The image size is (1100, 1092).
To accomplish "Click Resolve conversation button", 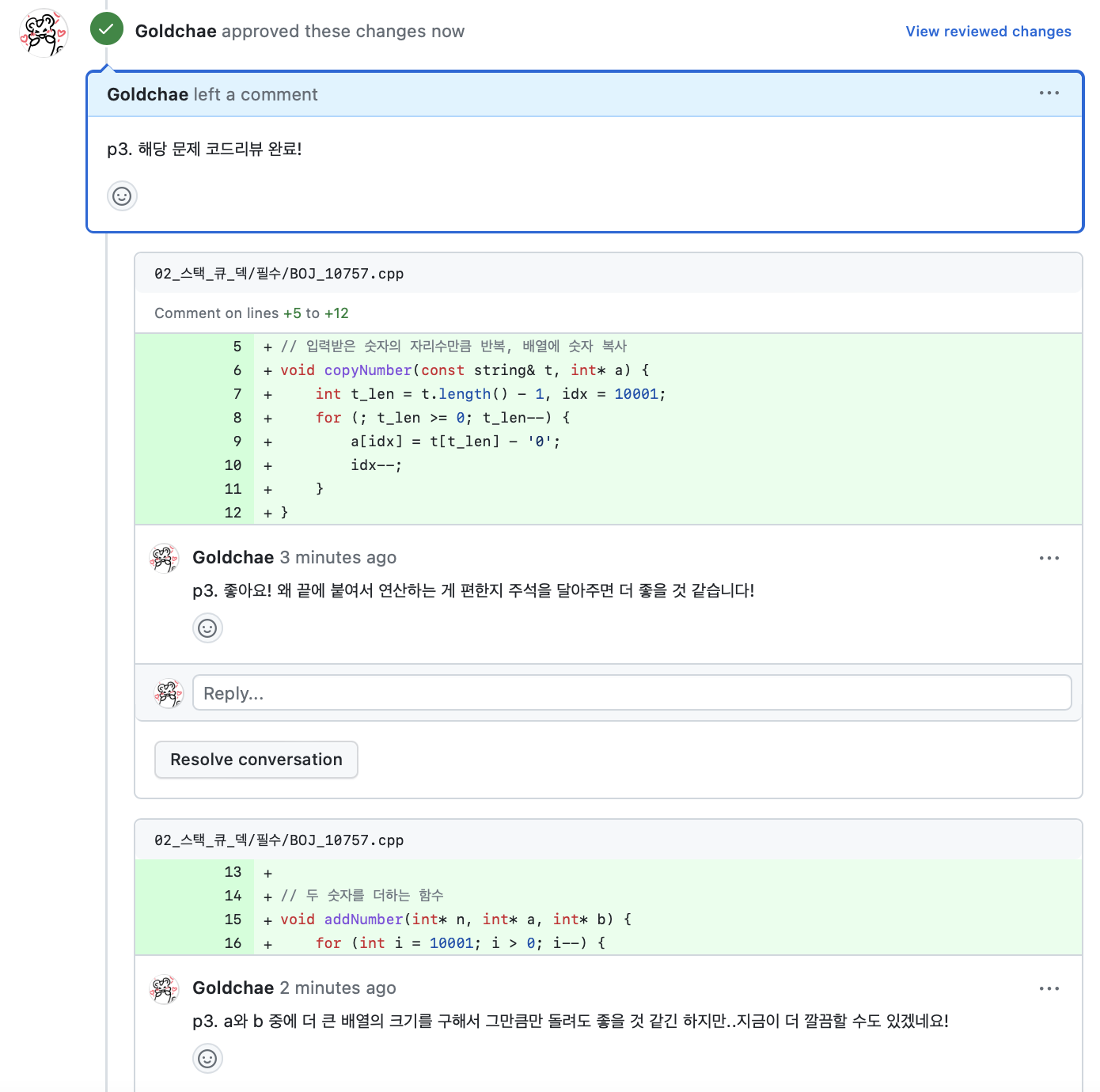I will 256,760.
